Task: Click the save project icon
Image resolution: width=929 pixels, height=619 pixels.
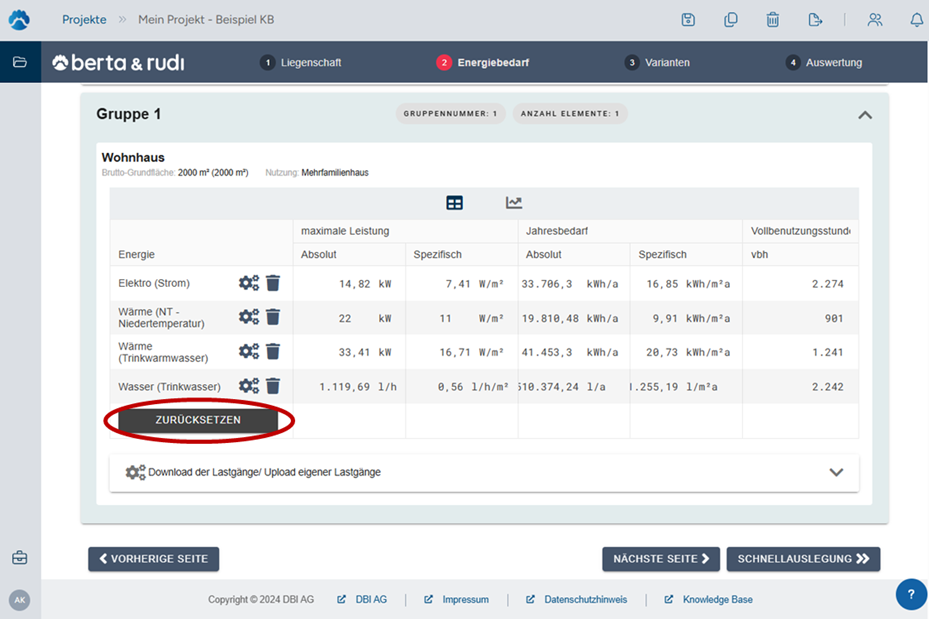Action: tap(688, 20)
